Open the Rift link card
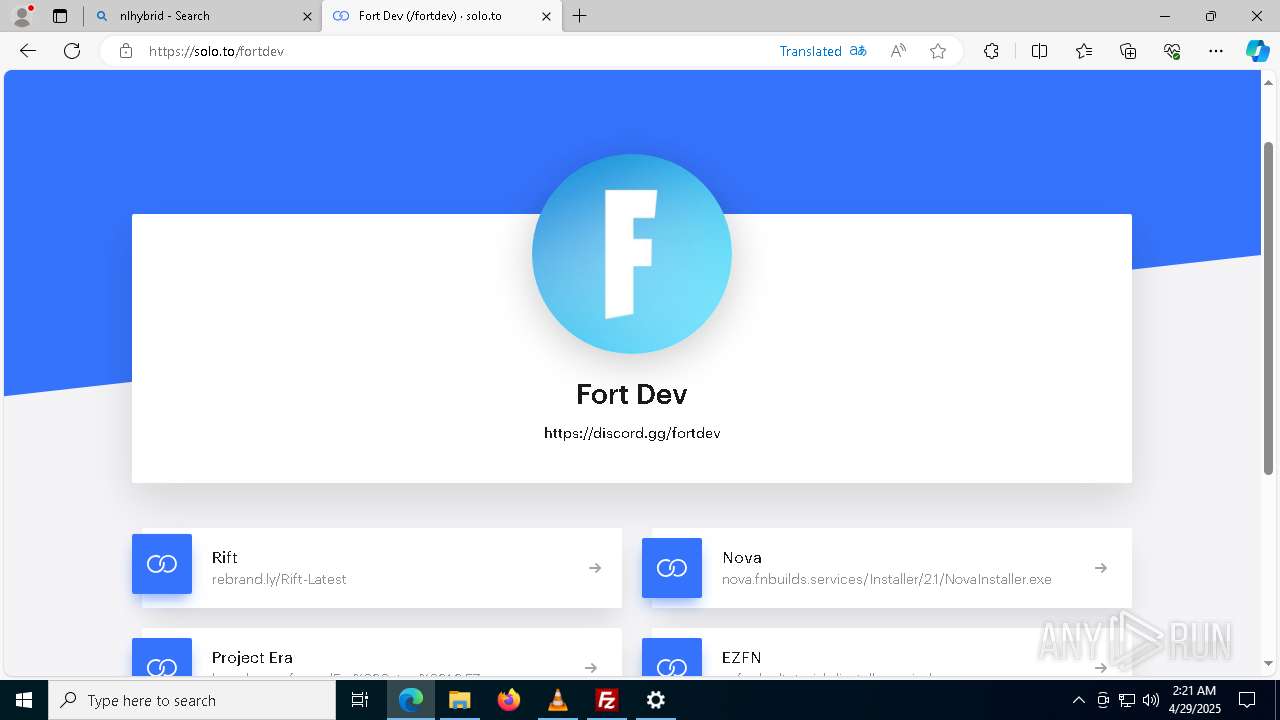The width and height of the screenshot is (1280, 720). click(x=377, y=568)
